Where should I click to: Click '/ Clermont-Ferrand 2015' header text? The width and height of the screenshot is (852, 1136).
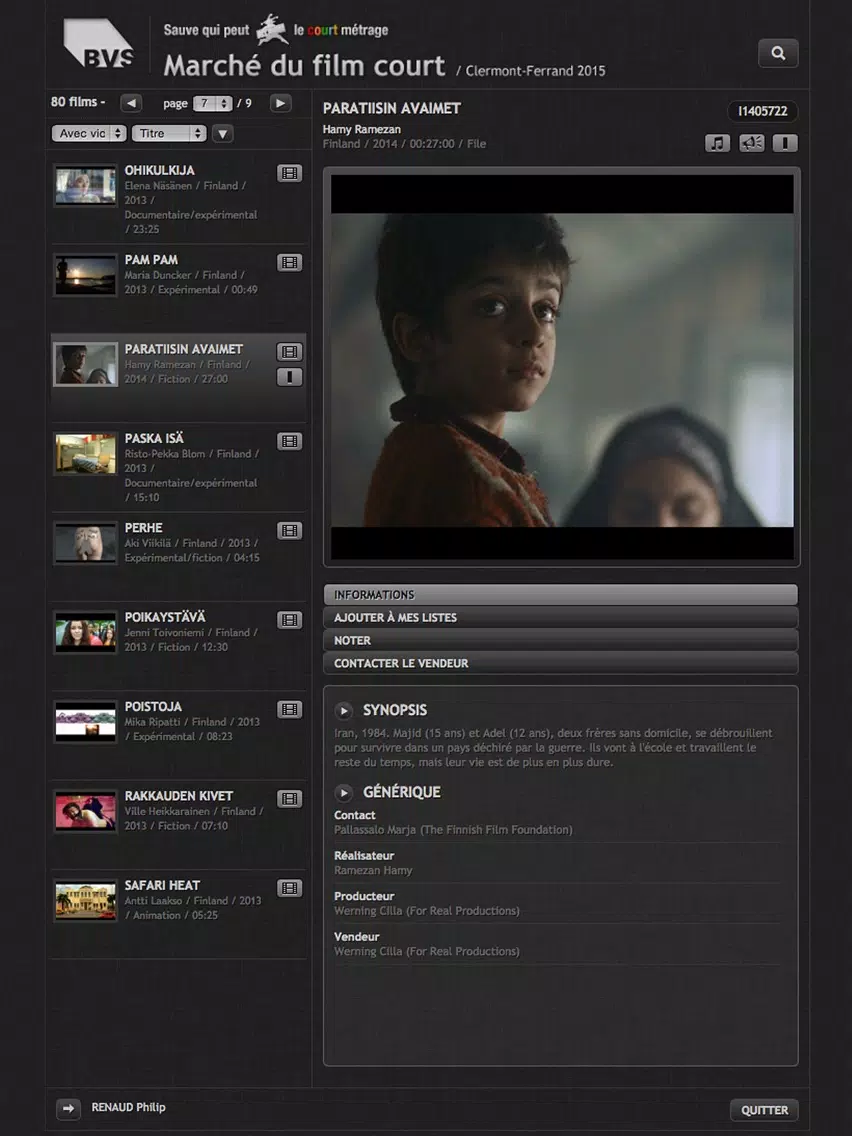(530, 71)
